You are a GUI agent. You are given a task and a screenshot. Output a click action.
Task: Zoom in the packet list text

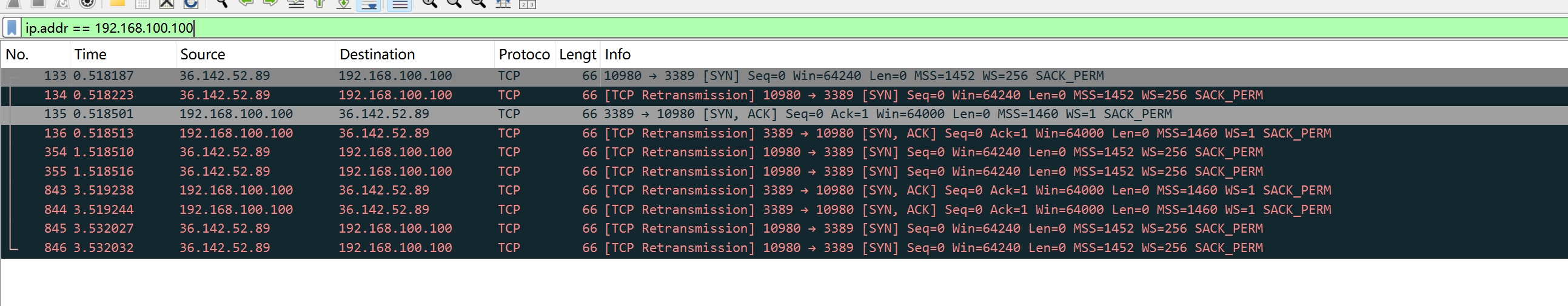tap(430, 3)
